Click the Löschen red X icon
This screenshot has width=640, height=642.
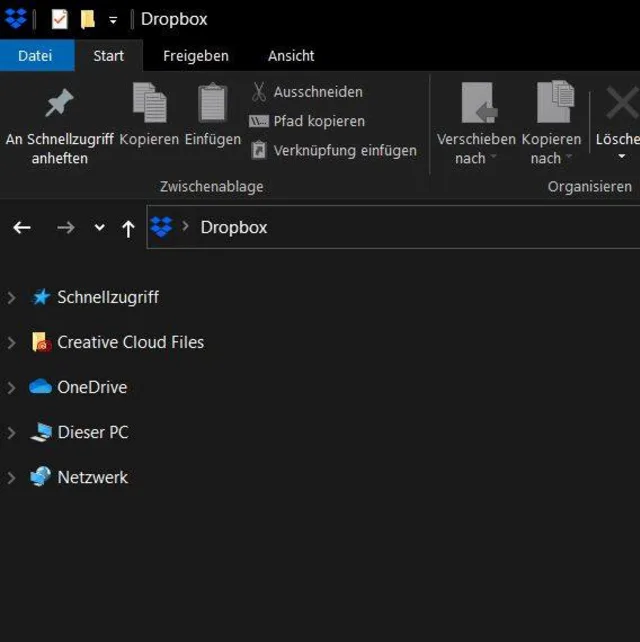coord(621,103)
